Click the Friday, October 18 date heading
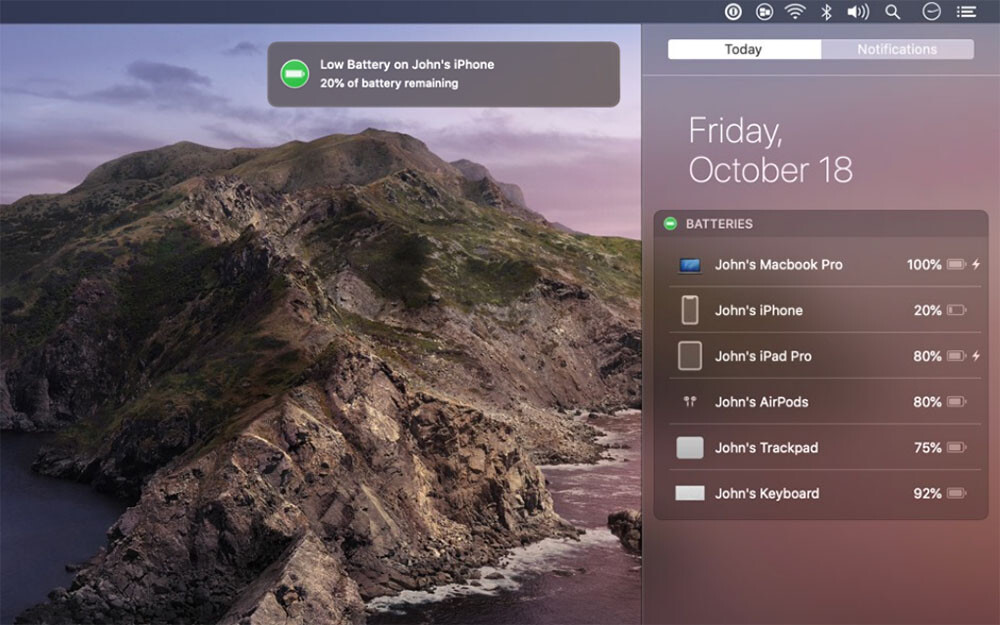Screen dimensions: 1000x625 point(770,151)
